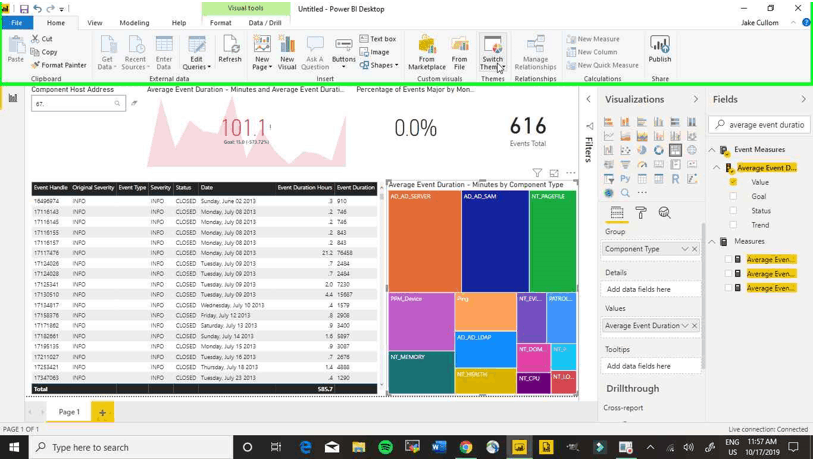Collapse the Visualizations pane
This screenshot has height=460, width=815.
click(695, 99)
